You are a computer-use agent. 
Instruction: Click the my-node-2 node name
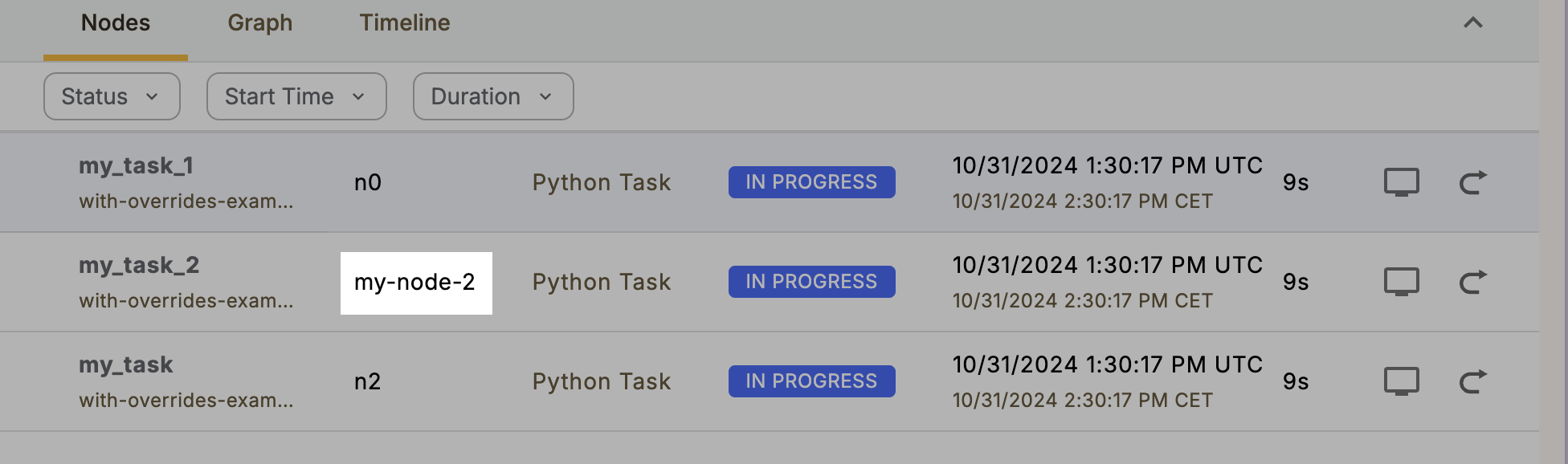coord(415,282)
